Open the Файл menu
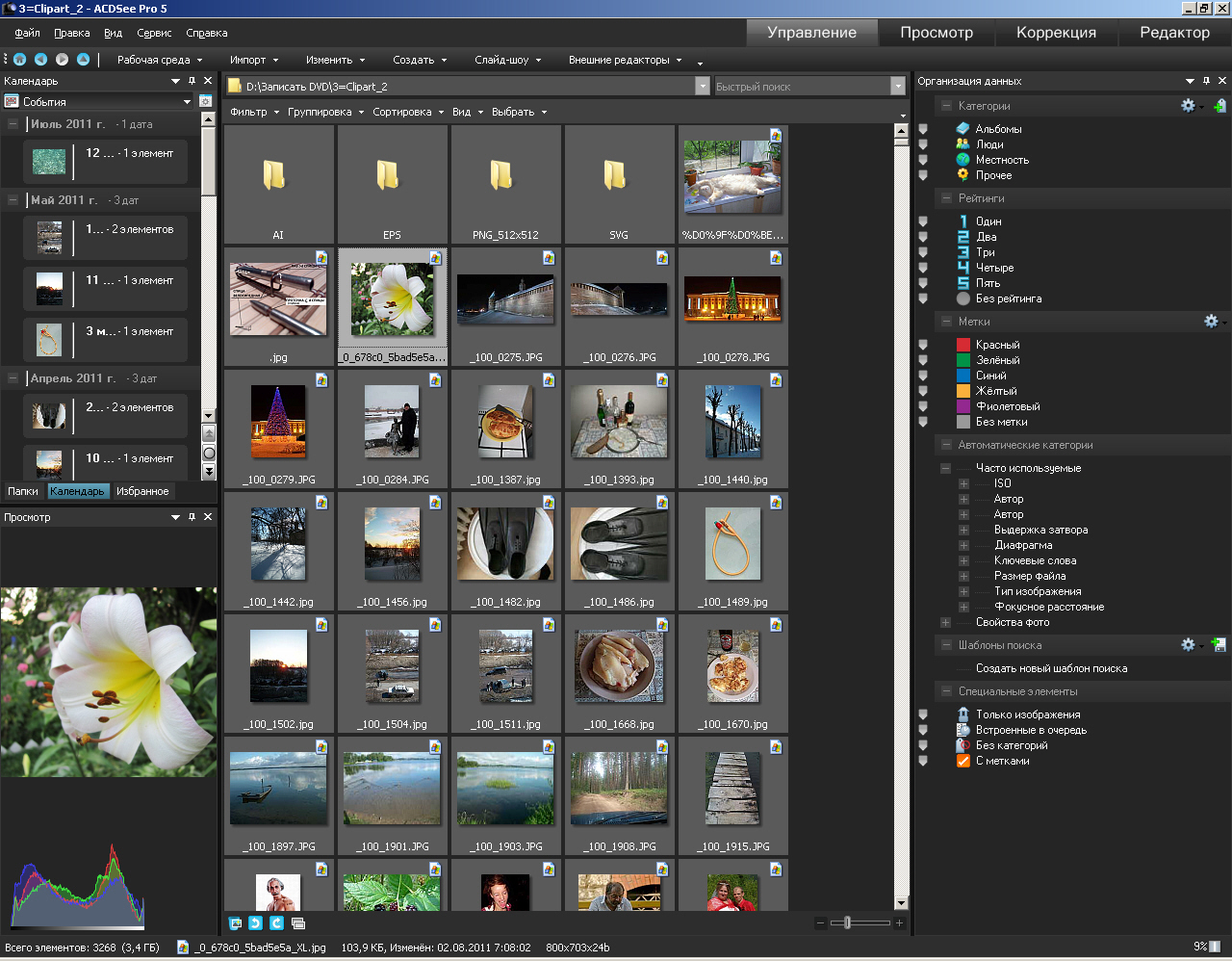Image resolution: width=1232 pixels, height=961 pixels. (x=27, y=33)
